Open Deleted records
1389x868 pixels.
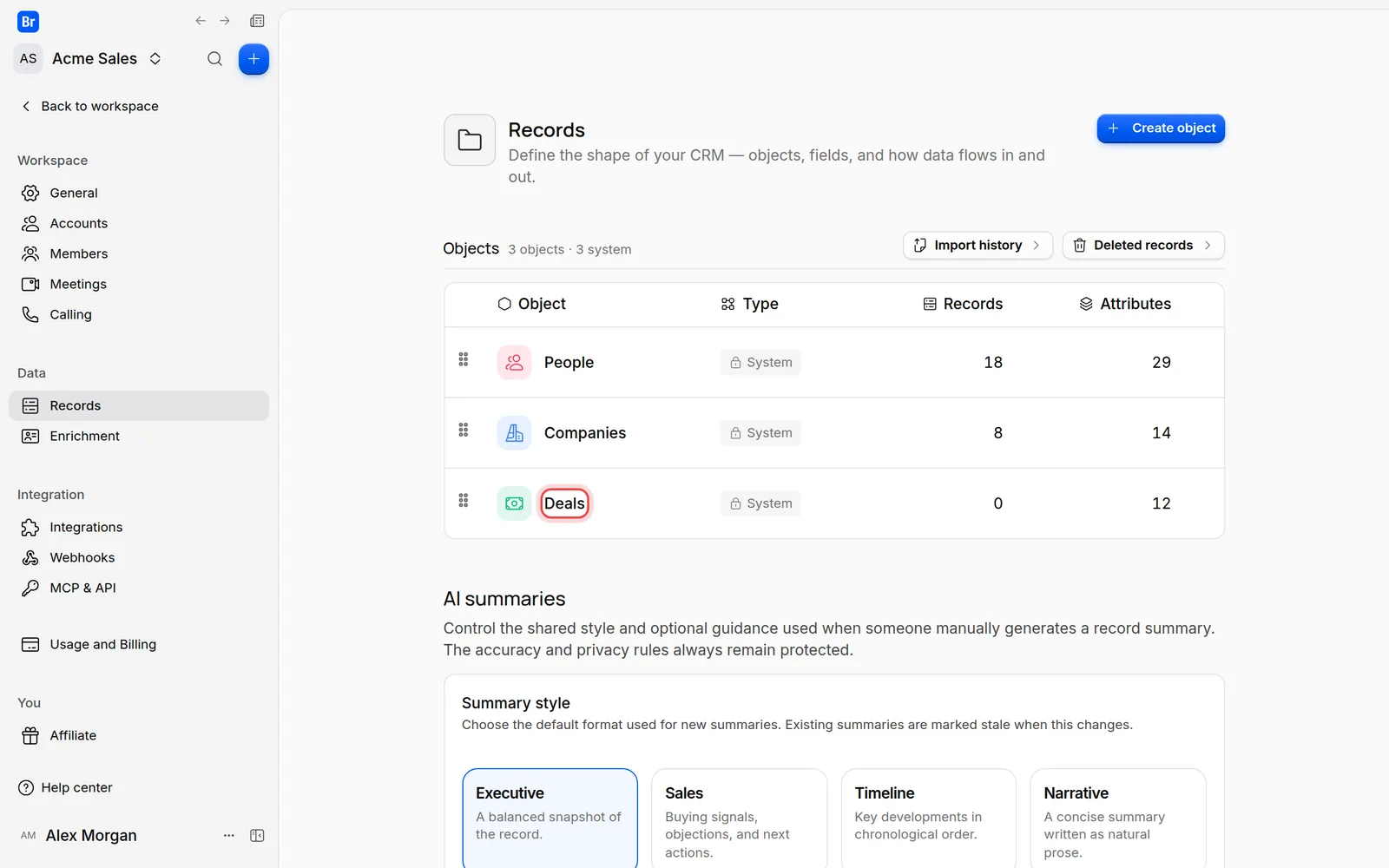1143,246
